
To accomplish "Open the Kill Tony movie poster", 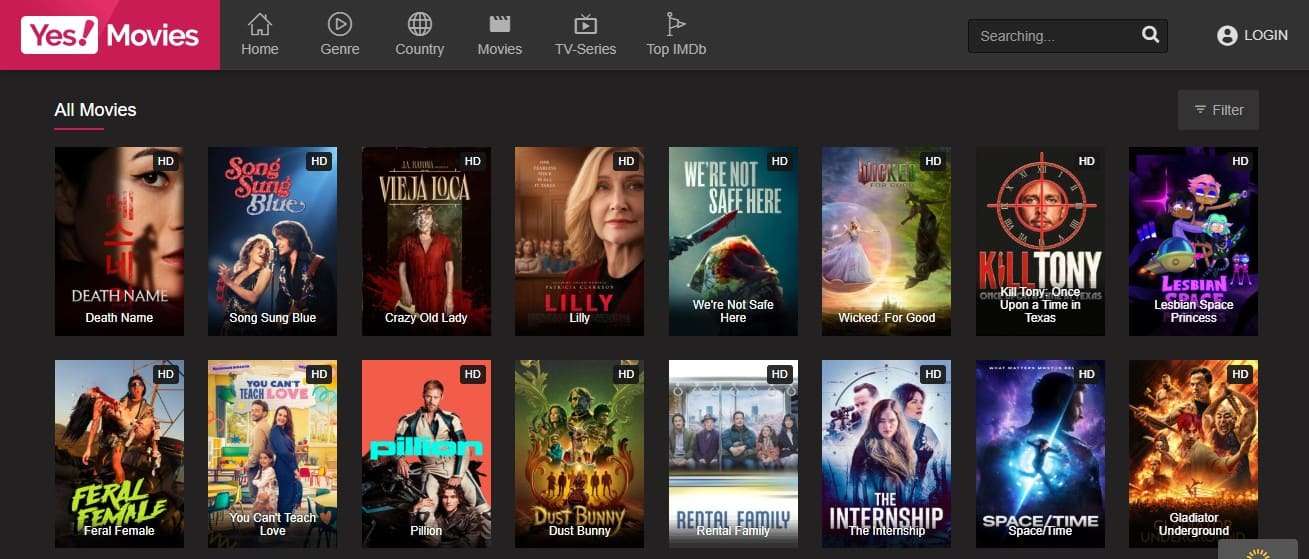I will [x=1040, y=241].
